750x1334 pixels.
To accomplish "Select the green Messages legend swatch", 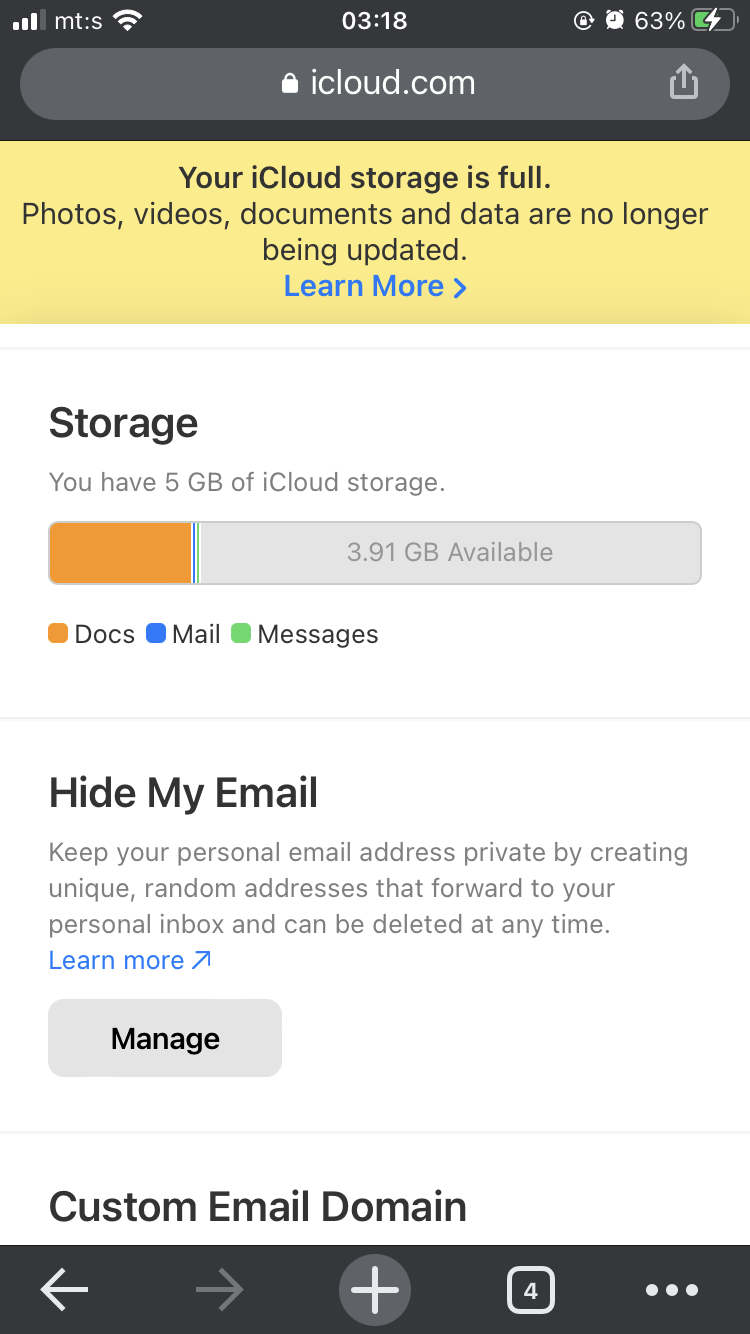I will pyautogui.click(x=243, y=633).
